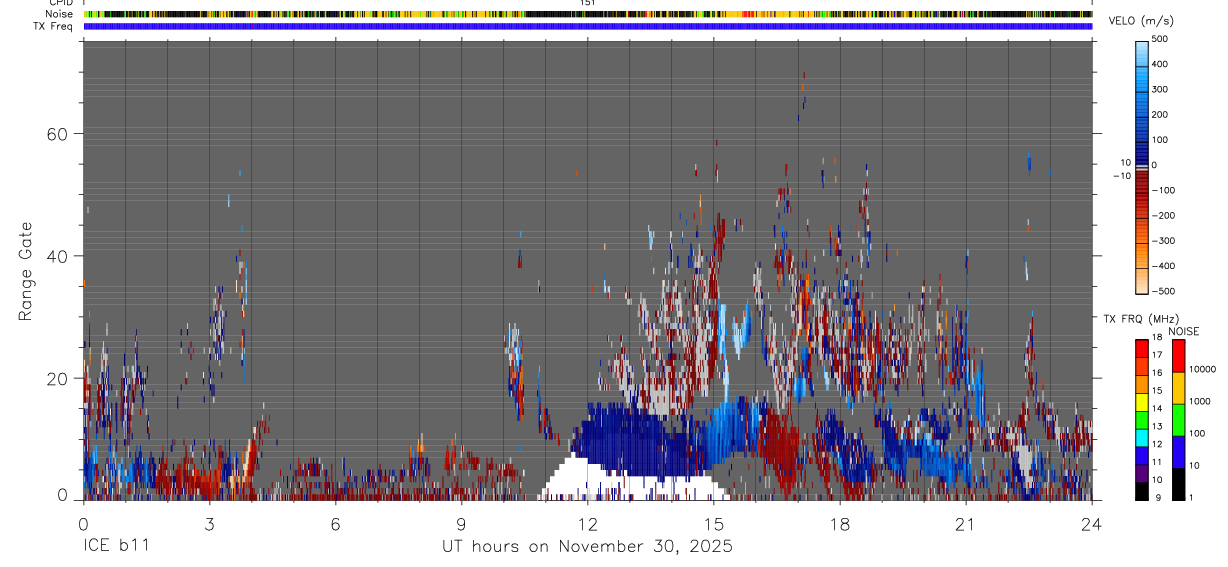Click the pale-orange −400 to −500 velocity segment
The height and width of the screenshot is (567, 1228).
pos(1142,279)
